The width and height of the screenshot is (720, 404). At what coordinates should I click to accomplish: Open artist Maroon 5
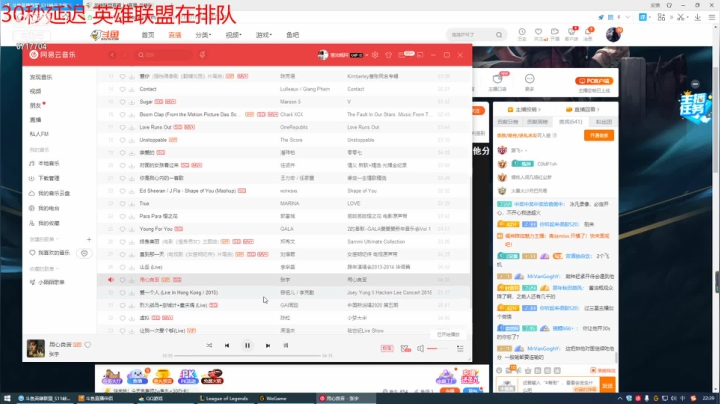pos(290,102)
